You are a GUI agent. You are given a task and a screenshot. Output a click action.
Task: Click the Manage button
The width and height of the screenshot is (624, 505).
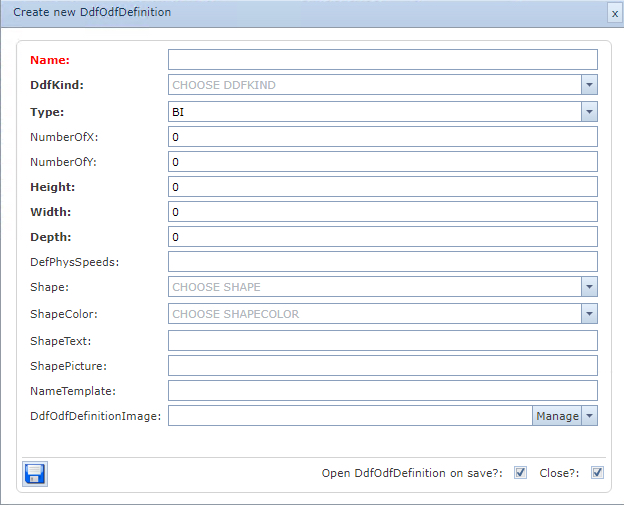tap(557, 416)
